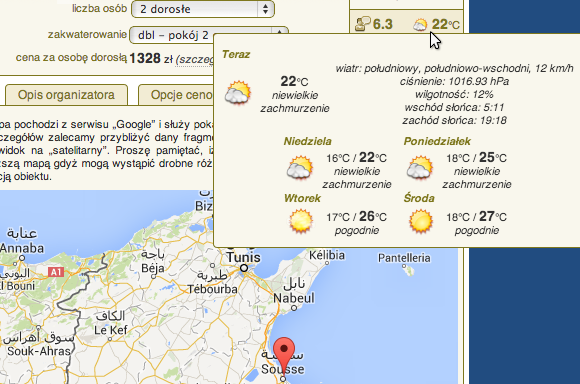This screenshot has height=384, width=580.
Task: Open the 'liczba osób' dropdown showing 2 dorosłe
Action: (203, 9)
